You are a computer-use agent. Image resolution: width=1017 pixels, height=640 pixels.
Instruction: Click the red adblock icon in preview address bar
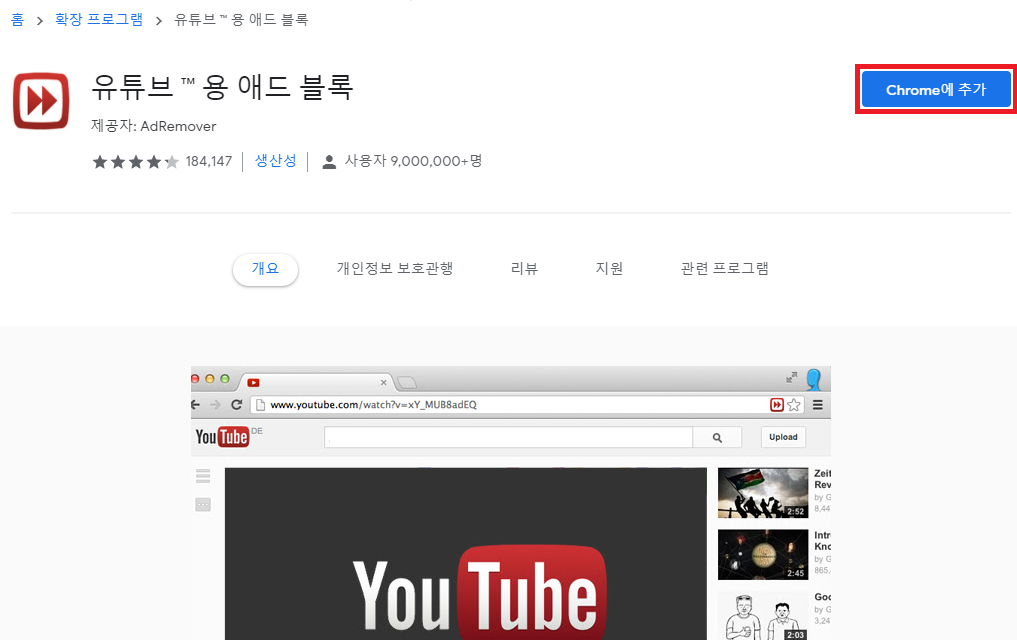pos(777,405)
